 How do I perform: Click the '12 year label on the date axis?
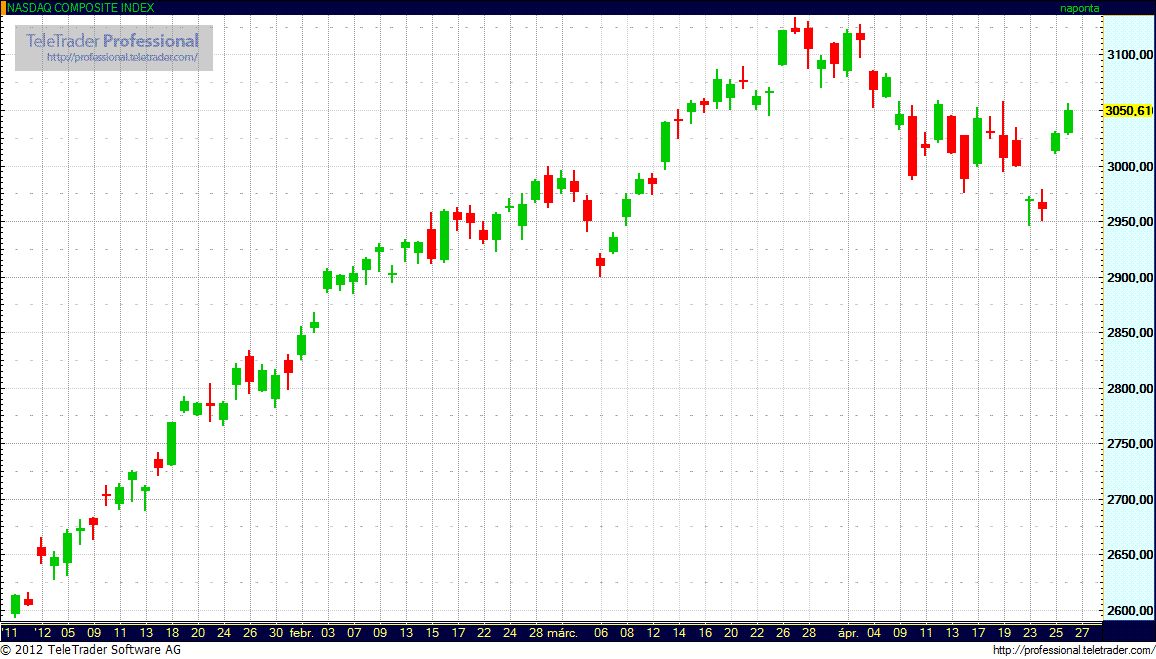42,632
